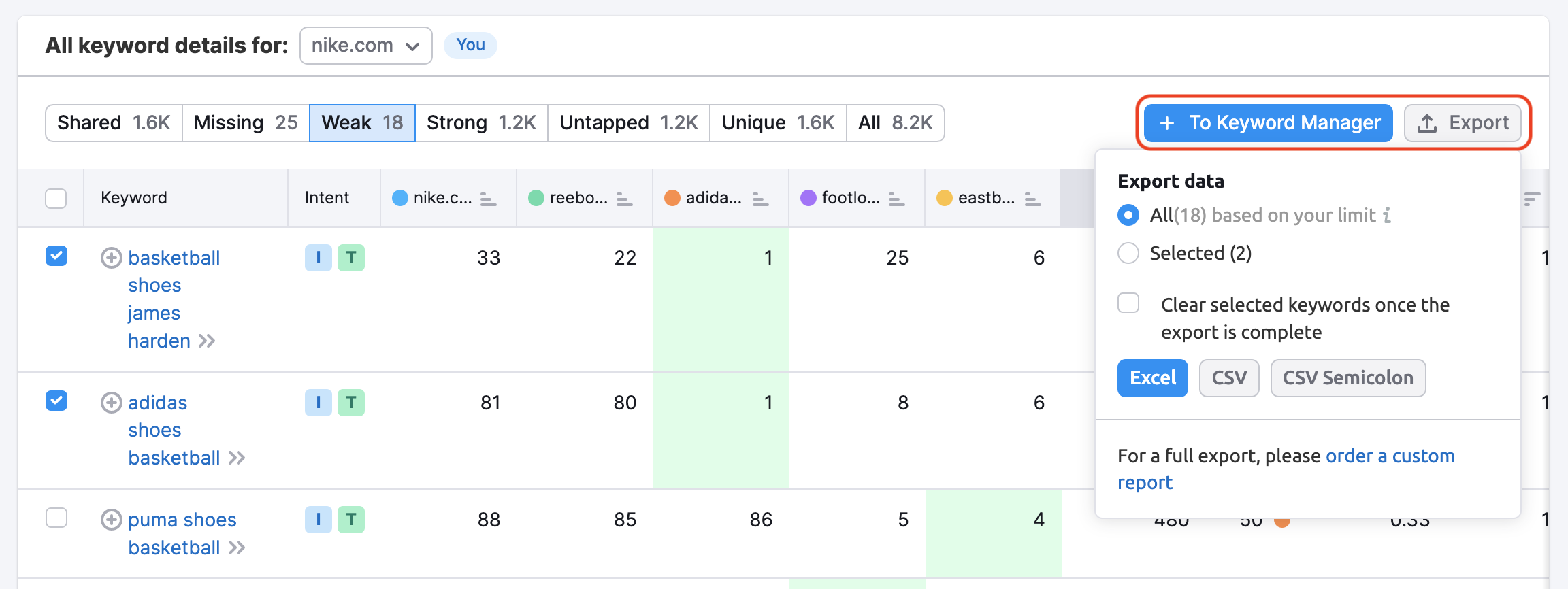
Task: Uncheck the adidas shoes basketball row
Action: click(x=56, y=401)
